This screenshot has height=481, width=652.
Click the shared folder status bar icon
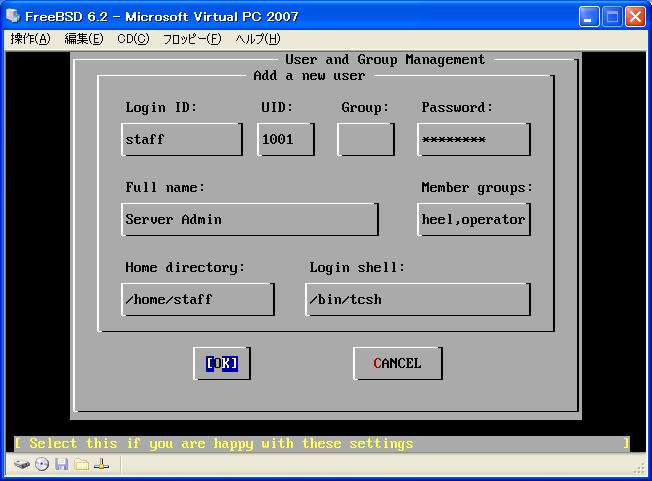[x=82, y=464]
